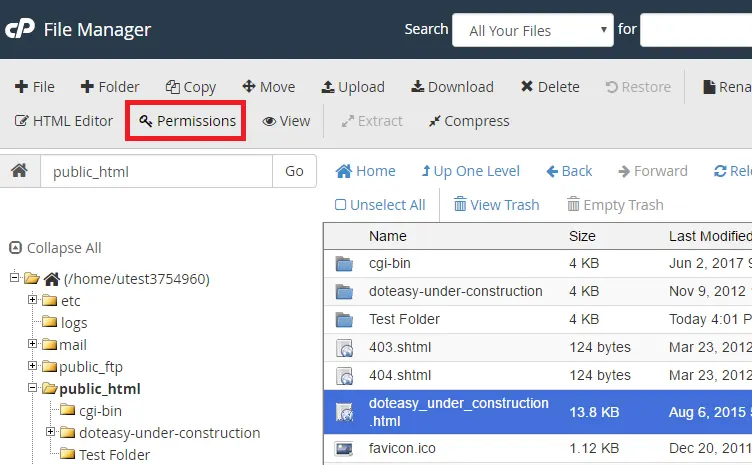The width and height of the screenshot is (752, 465).
Task: Select the favicon.ico file row
Action: click(402, 448)
